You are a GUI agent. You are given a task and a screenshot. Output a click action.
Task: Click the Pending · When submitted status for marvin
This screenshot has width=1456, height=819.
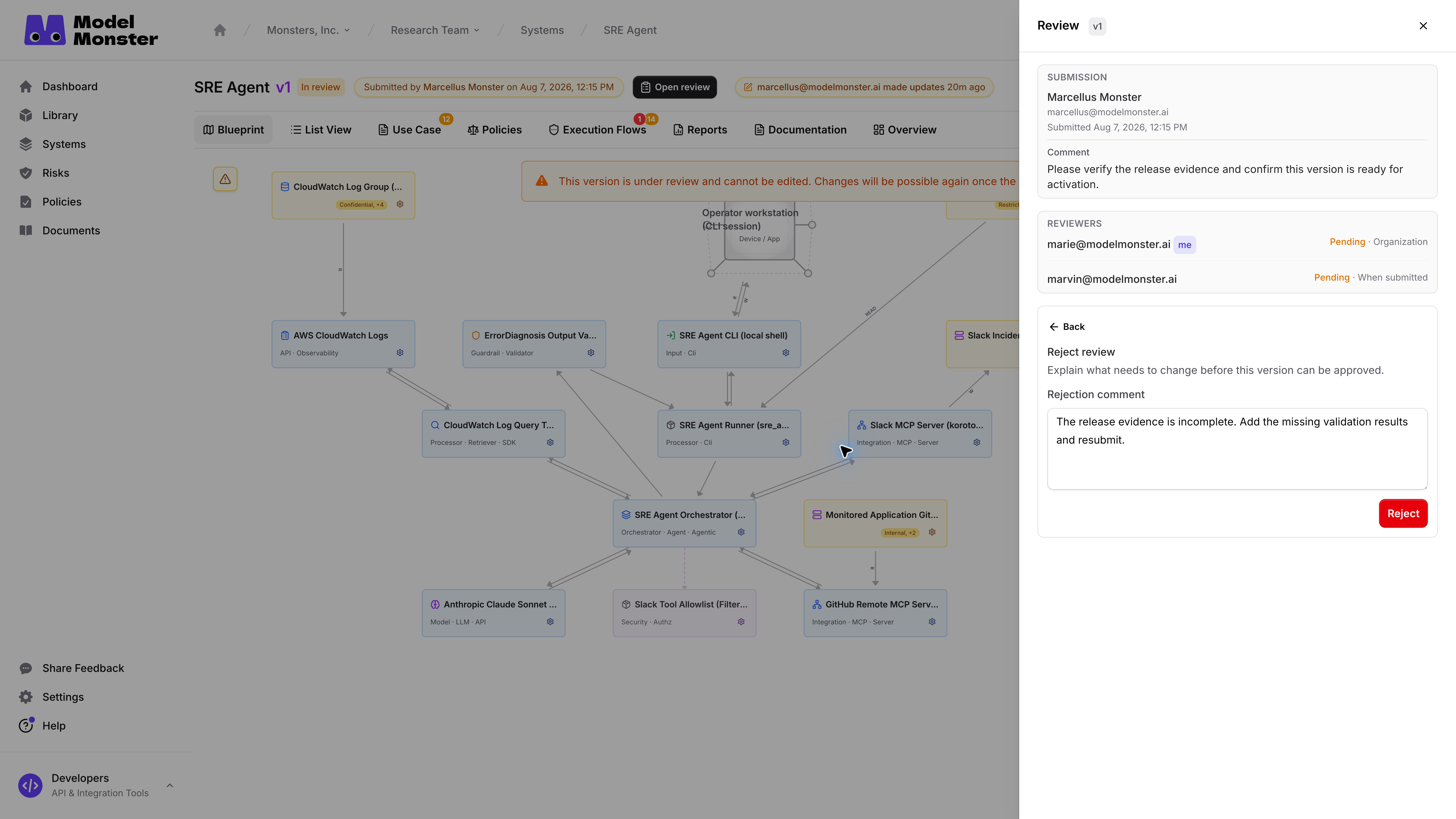(x=1370, y=278)
